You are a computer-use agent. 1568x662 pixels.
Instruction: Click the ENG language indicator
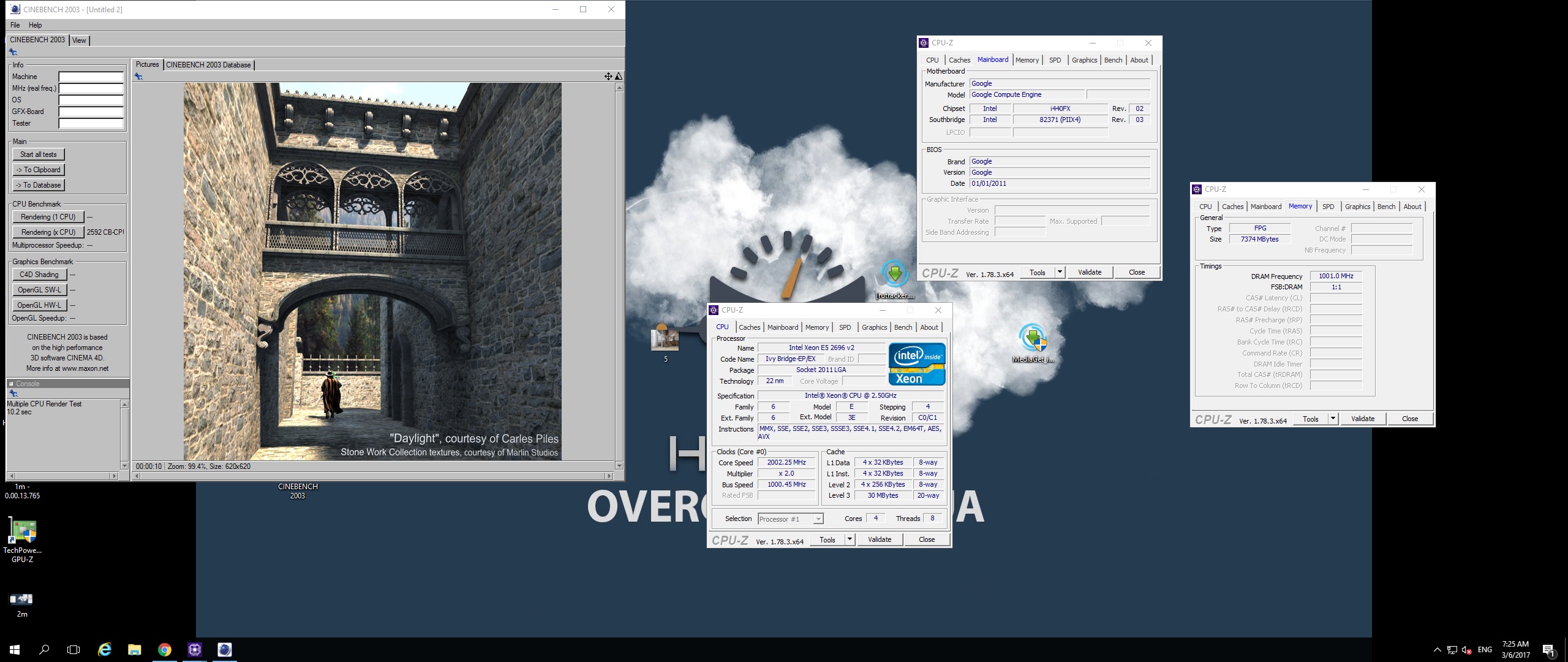click(x=1485, y=650)
